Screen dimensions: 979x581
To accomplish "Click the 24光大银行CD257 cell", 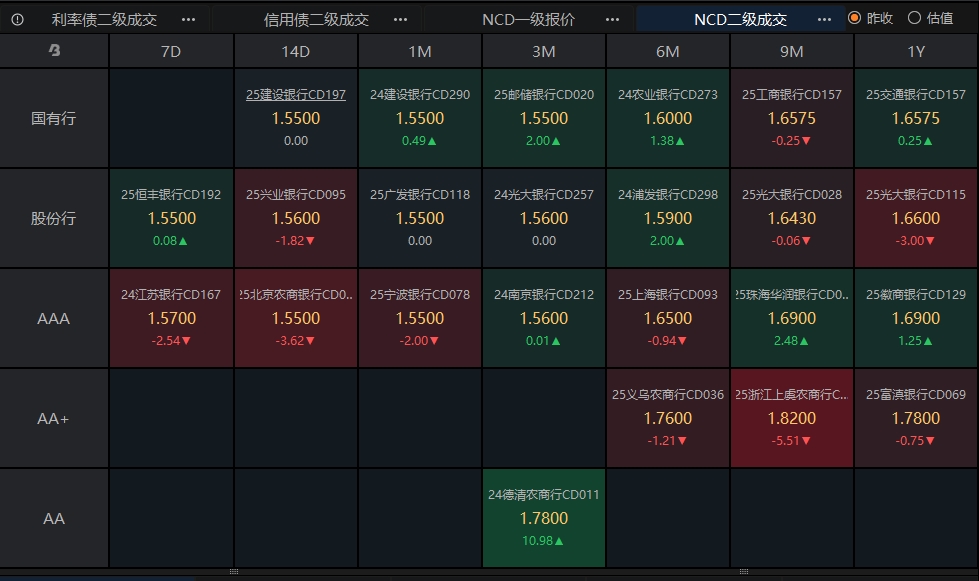I will pyautogui.click(x=544, y=218).
